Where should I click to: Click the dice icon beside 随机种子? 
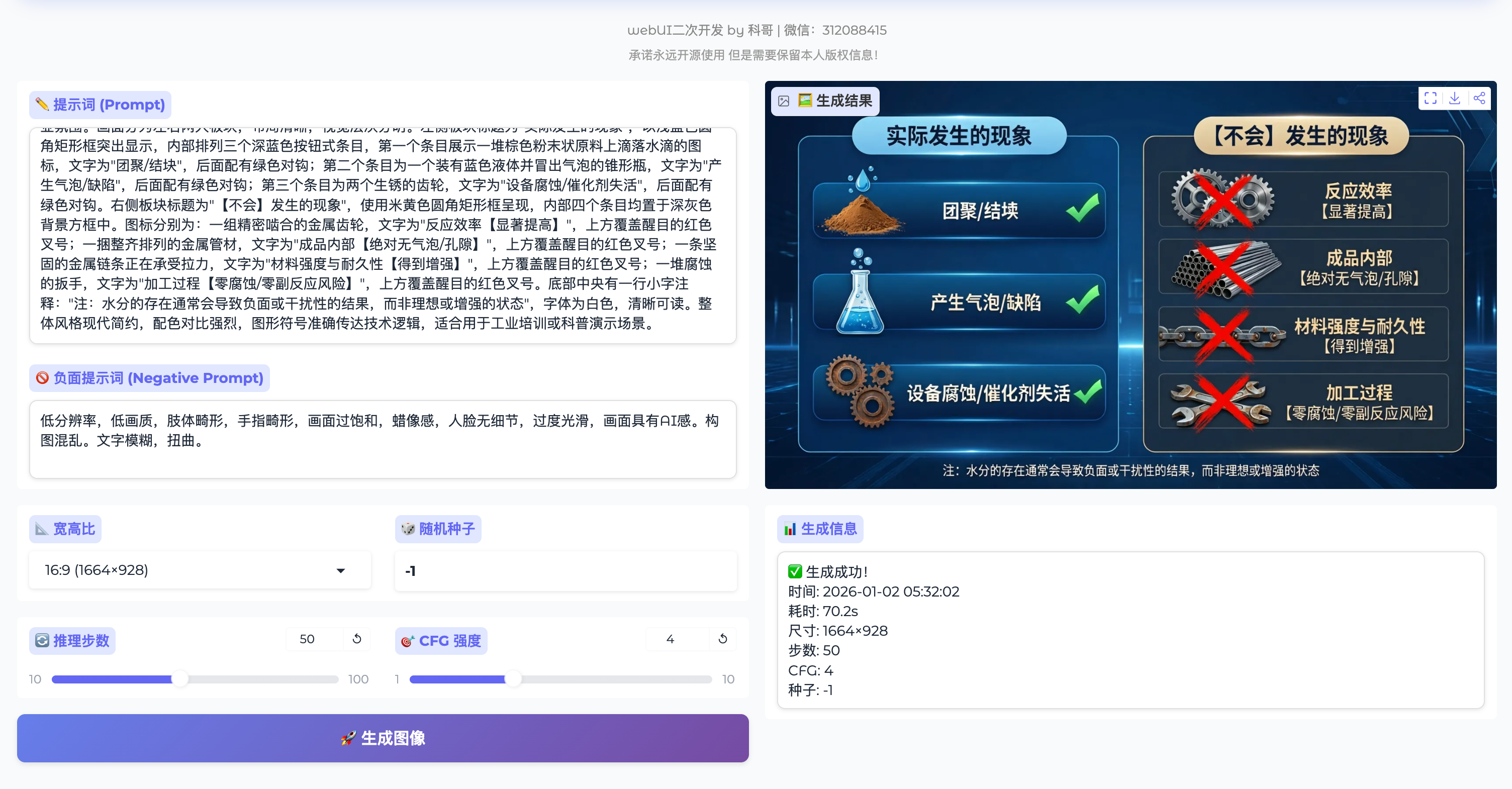point(408,529)
